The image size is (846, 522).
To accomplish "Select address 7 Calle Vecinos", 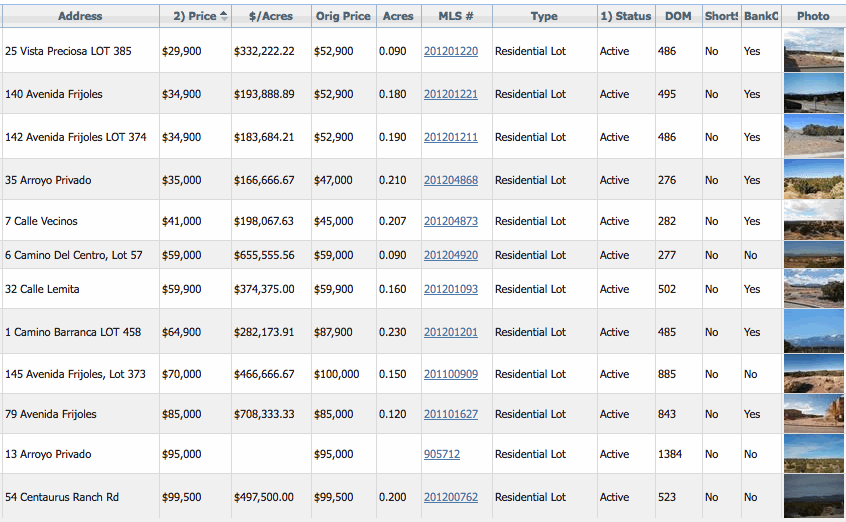I will coord(41,221).
